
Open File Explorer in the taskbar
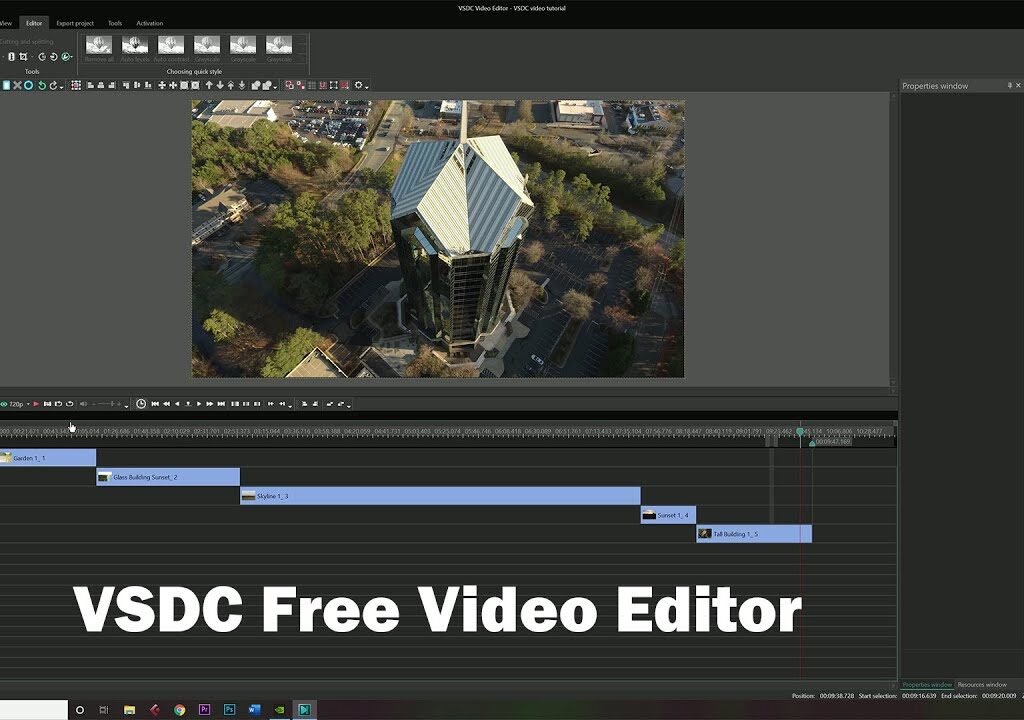click(x=129, y=710)
